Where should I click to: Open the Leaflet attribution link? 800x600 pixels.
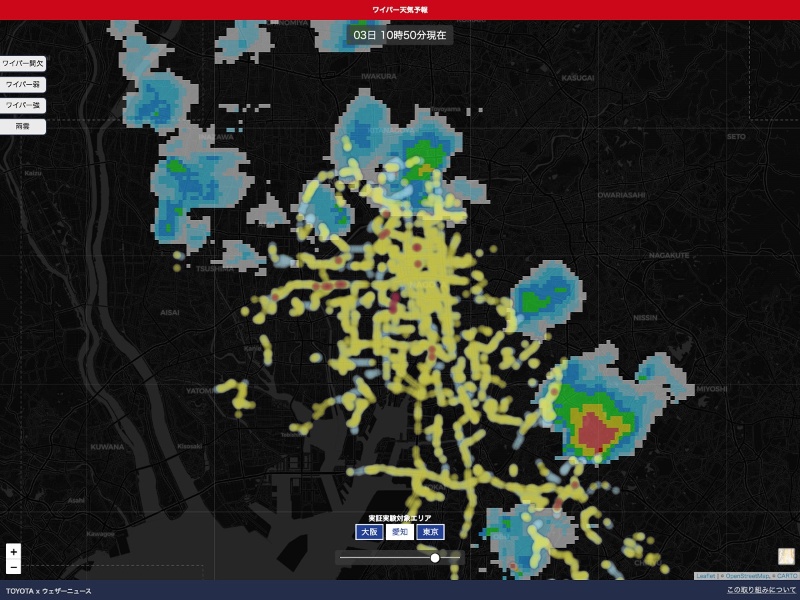[705, 576]
